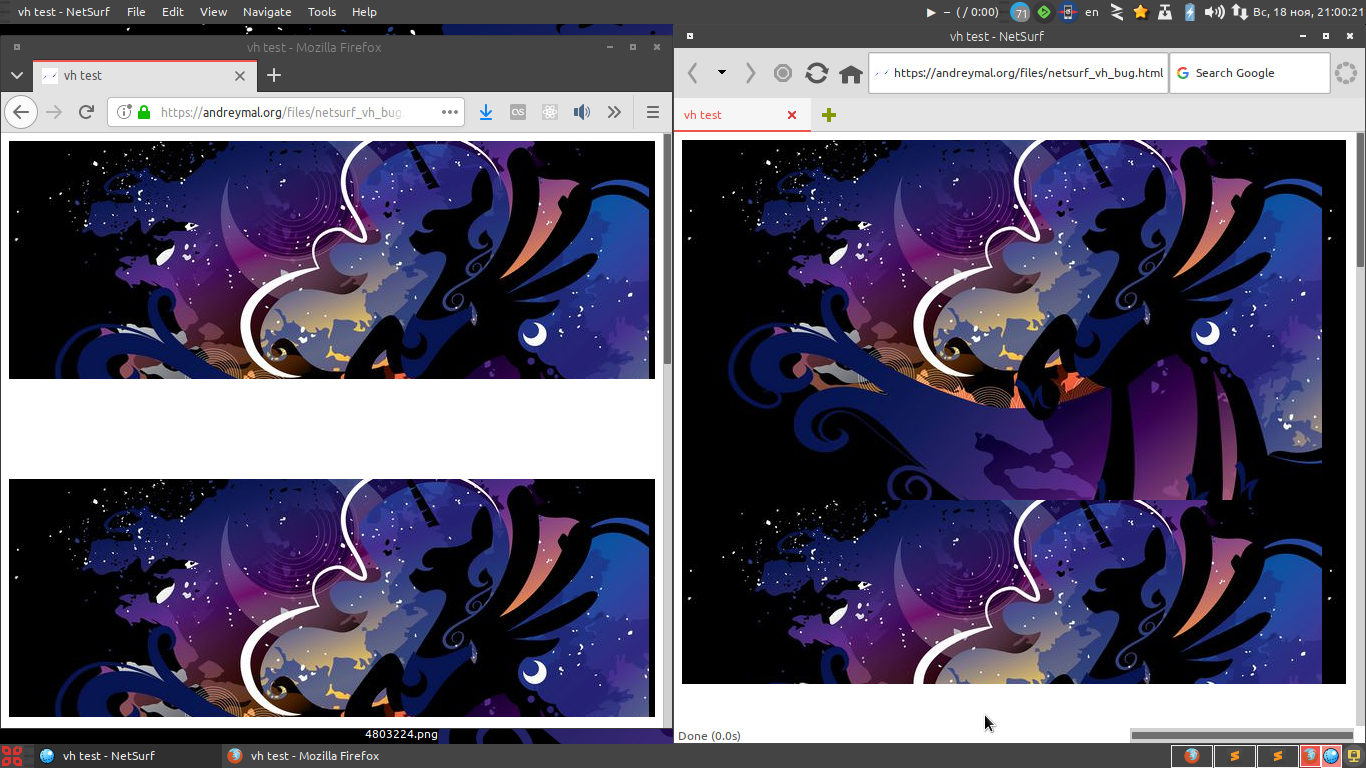Viewport: 1366px width, 768px height.
Task: Switch to Mozilla Firefox taskbar button
Action: point(304,756)
